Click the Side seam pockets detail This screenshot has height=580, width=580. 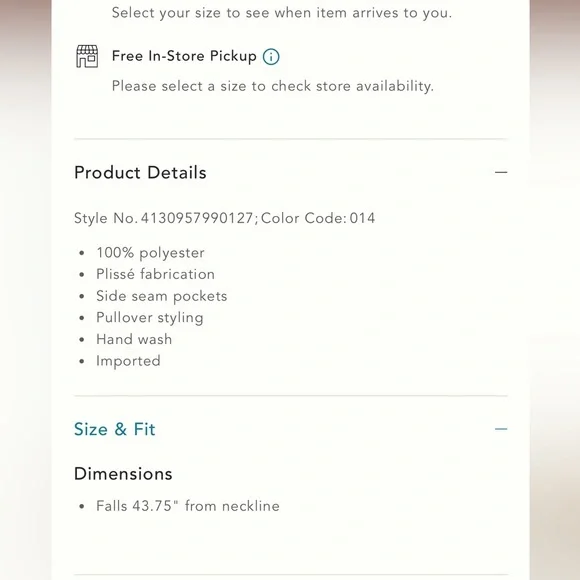click(162, 296)
